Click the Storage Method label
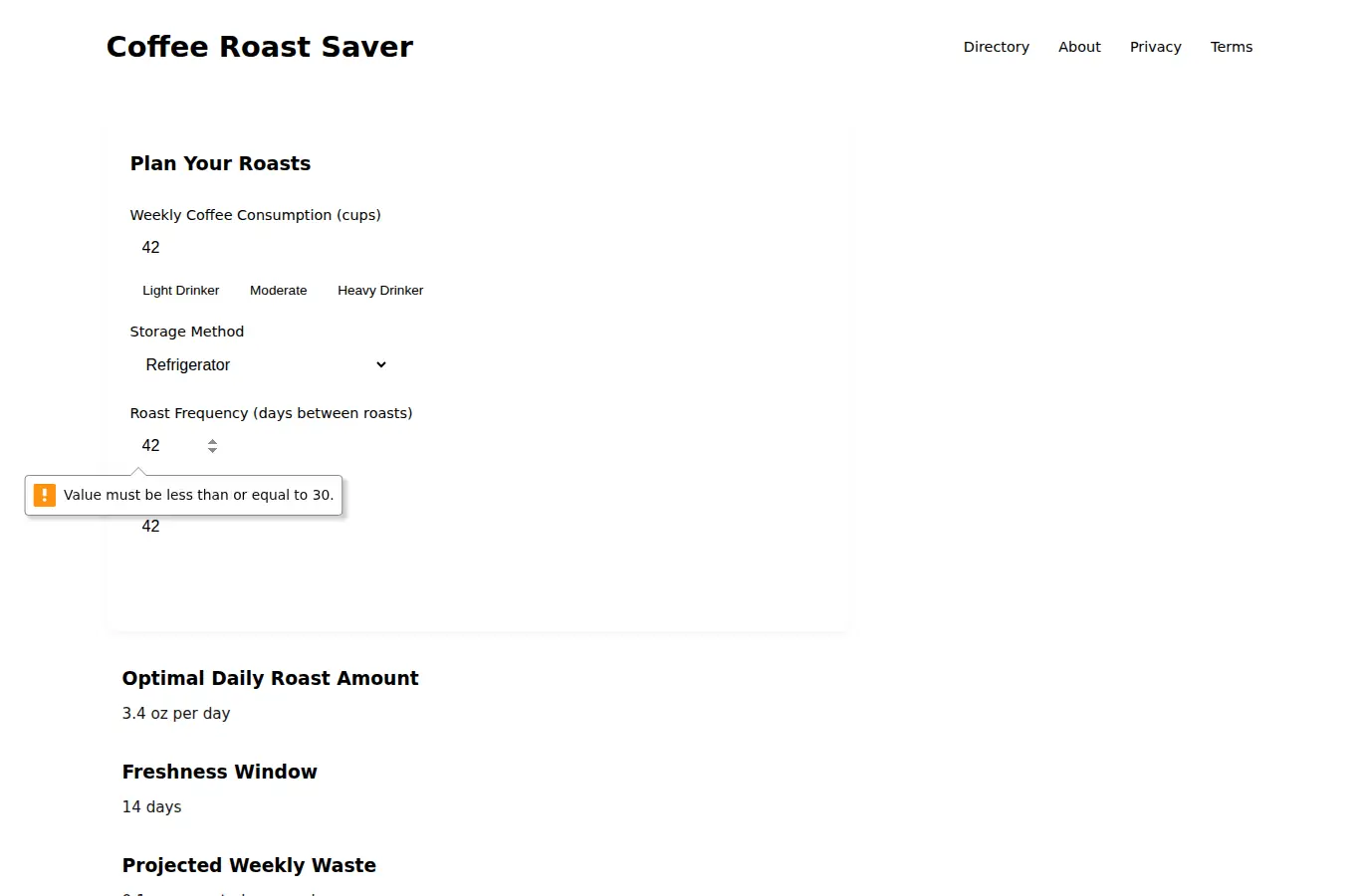This screenshot has width=1359, height=896. 186,332
